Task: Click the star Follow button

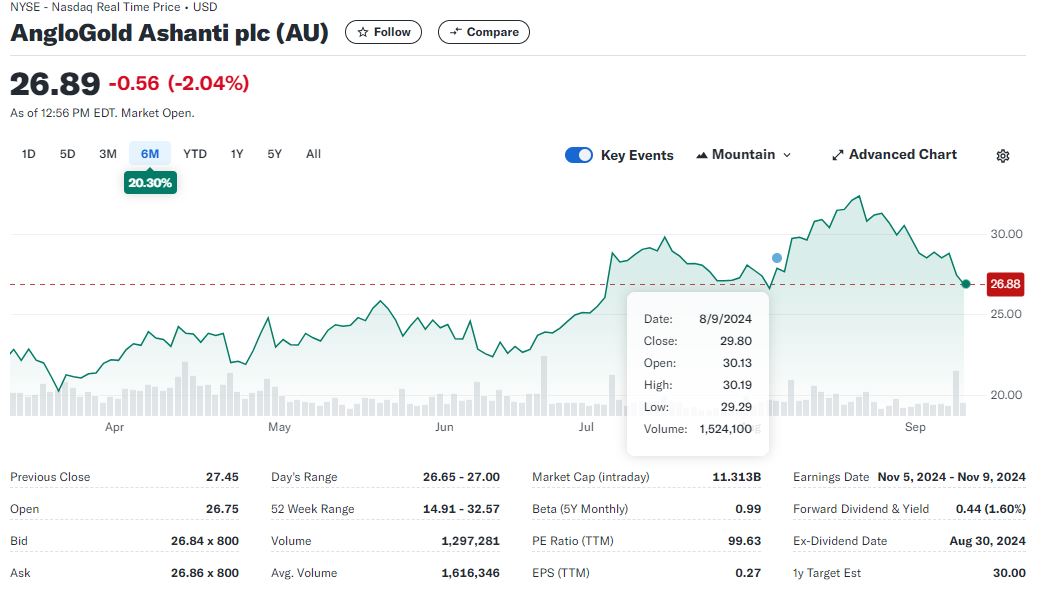Action: coord(384,32)
